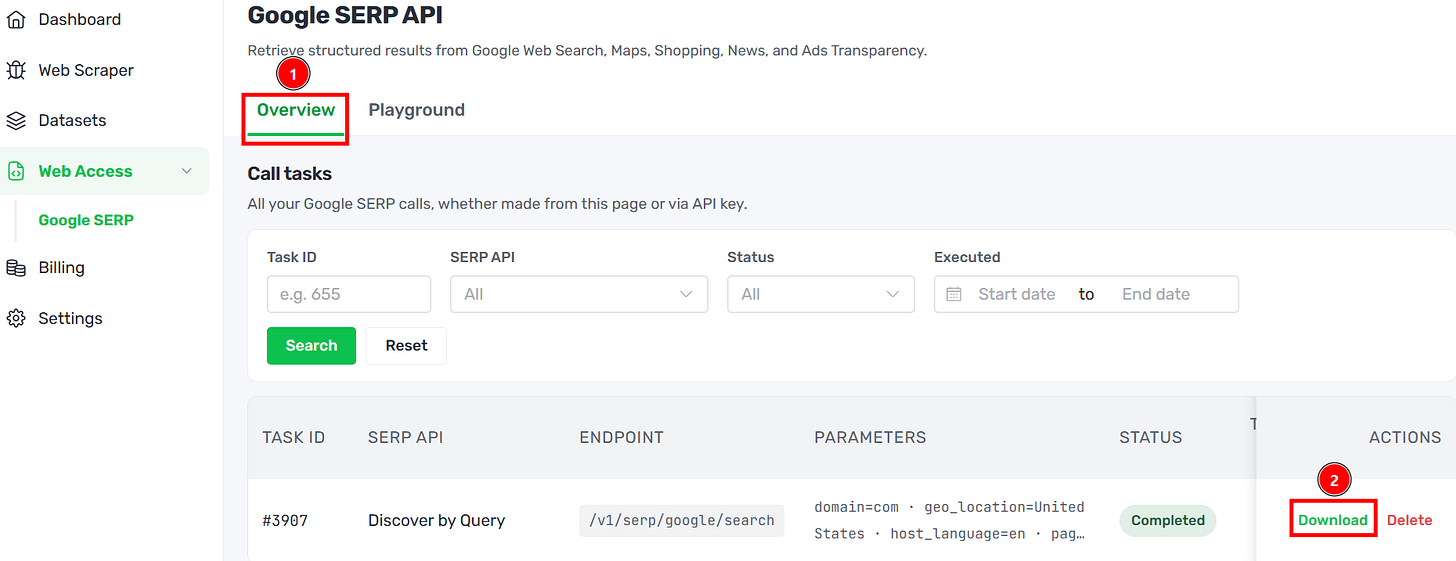Click the Billing coins icon
1456x561 pixels.
[16, 267]
